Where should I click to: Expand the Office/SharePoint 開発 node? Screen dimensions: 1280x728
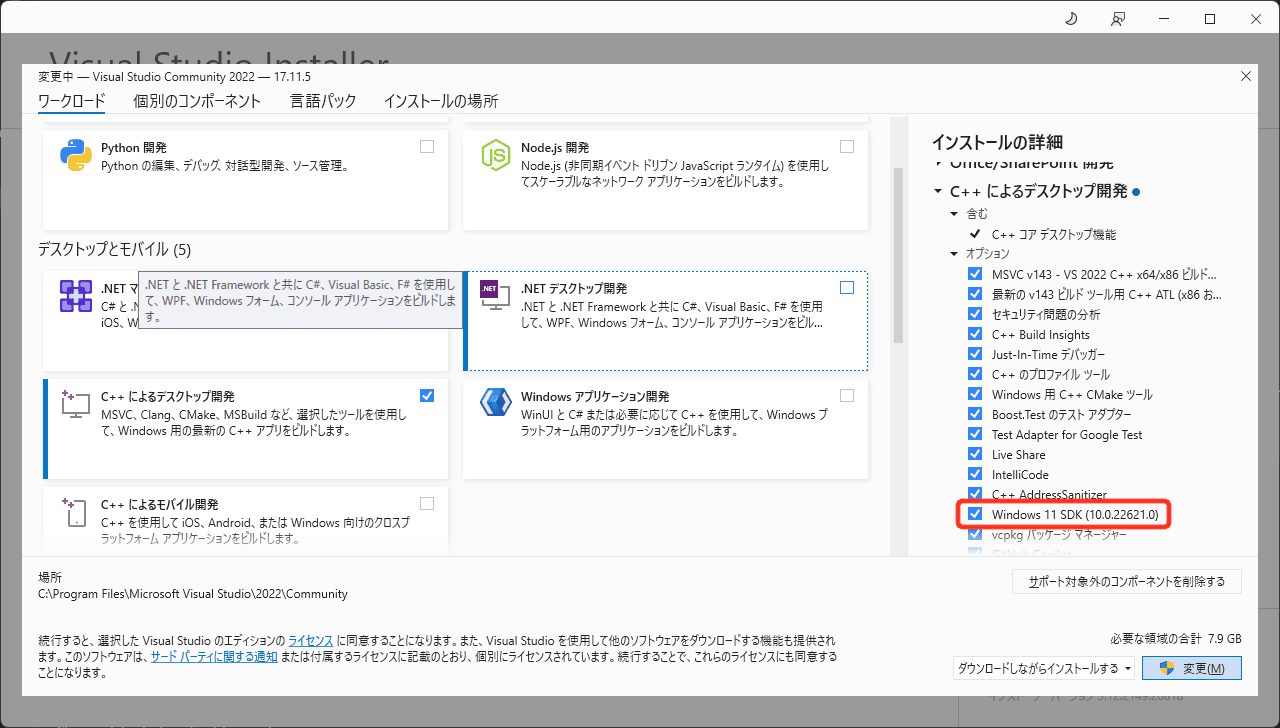[x=938, y=163]
